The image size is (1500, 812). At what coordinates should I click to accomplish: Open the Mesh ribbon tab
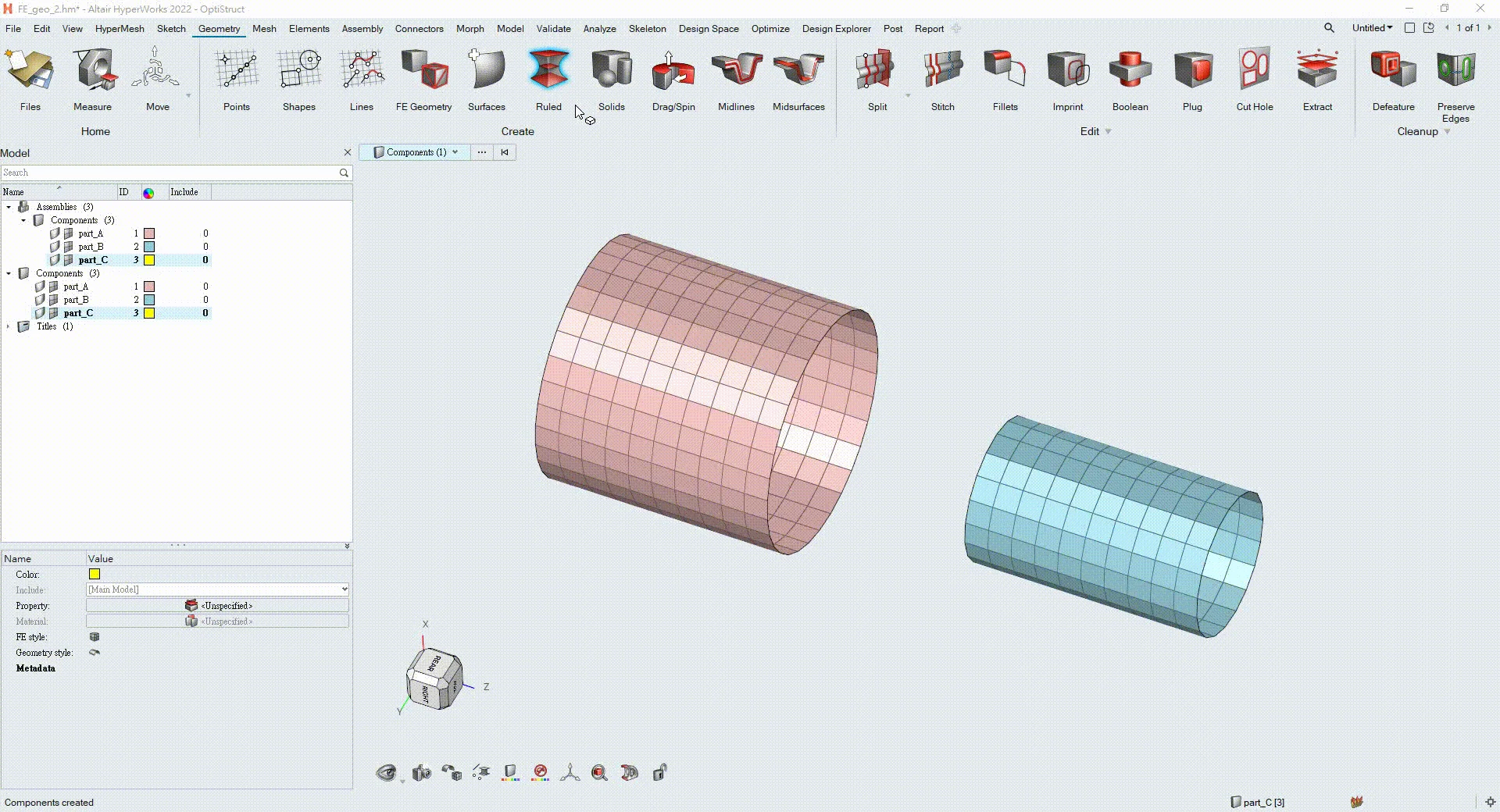coord(264,29)
